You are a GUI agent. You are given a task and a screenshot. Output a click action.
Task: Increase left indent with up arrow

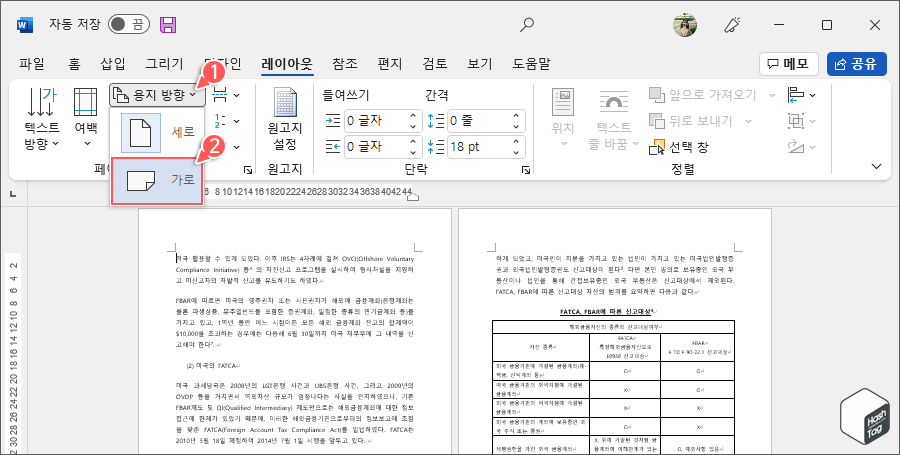point(413,115)
